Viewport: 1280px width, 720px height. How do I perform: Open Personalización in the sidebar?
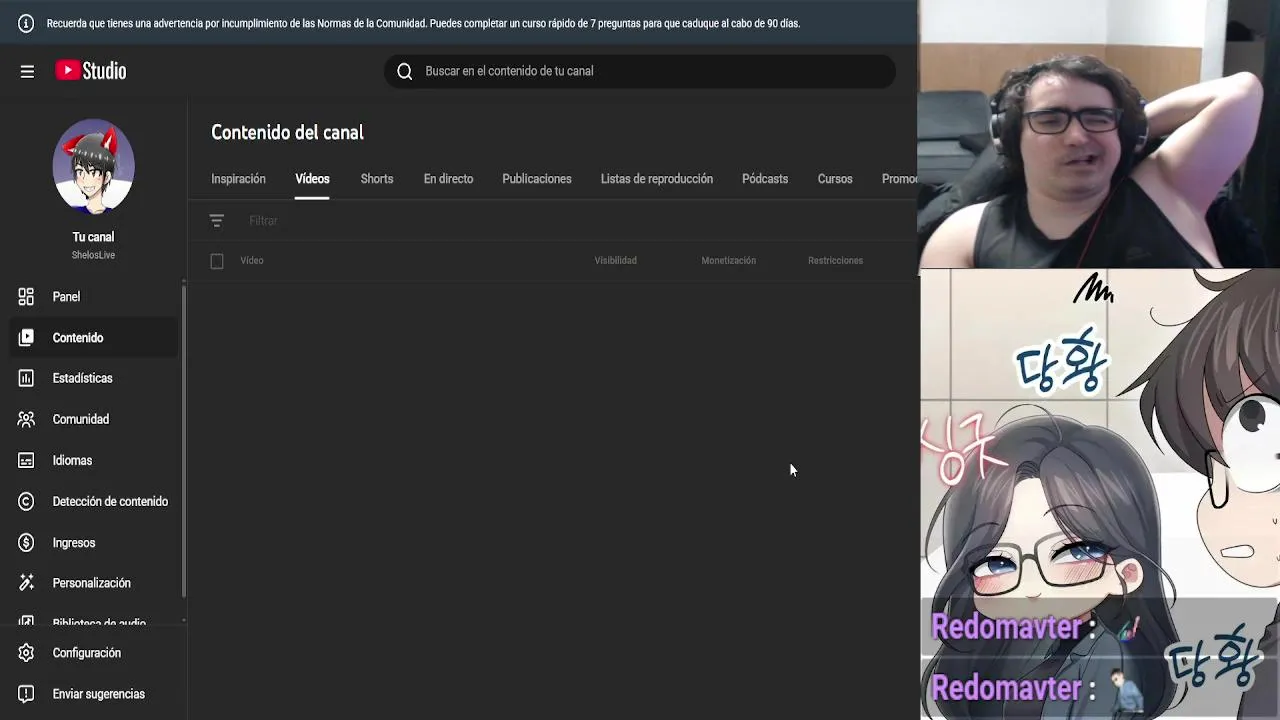click(93, 583)
